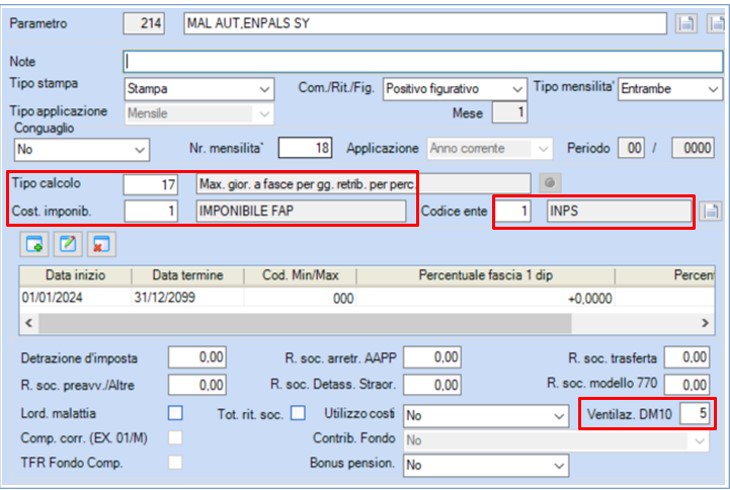Click the Data inizio column header
The height and width of the screenshot is (490, 730).
click(75, 275)
